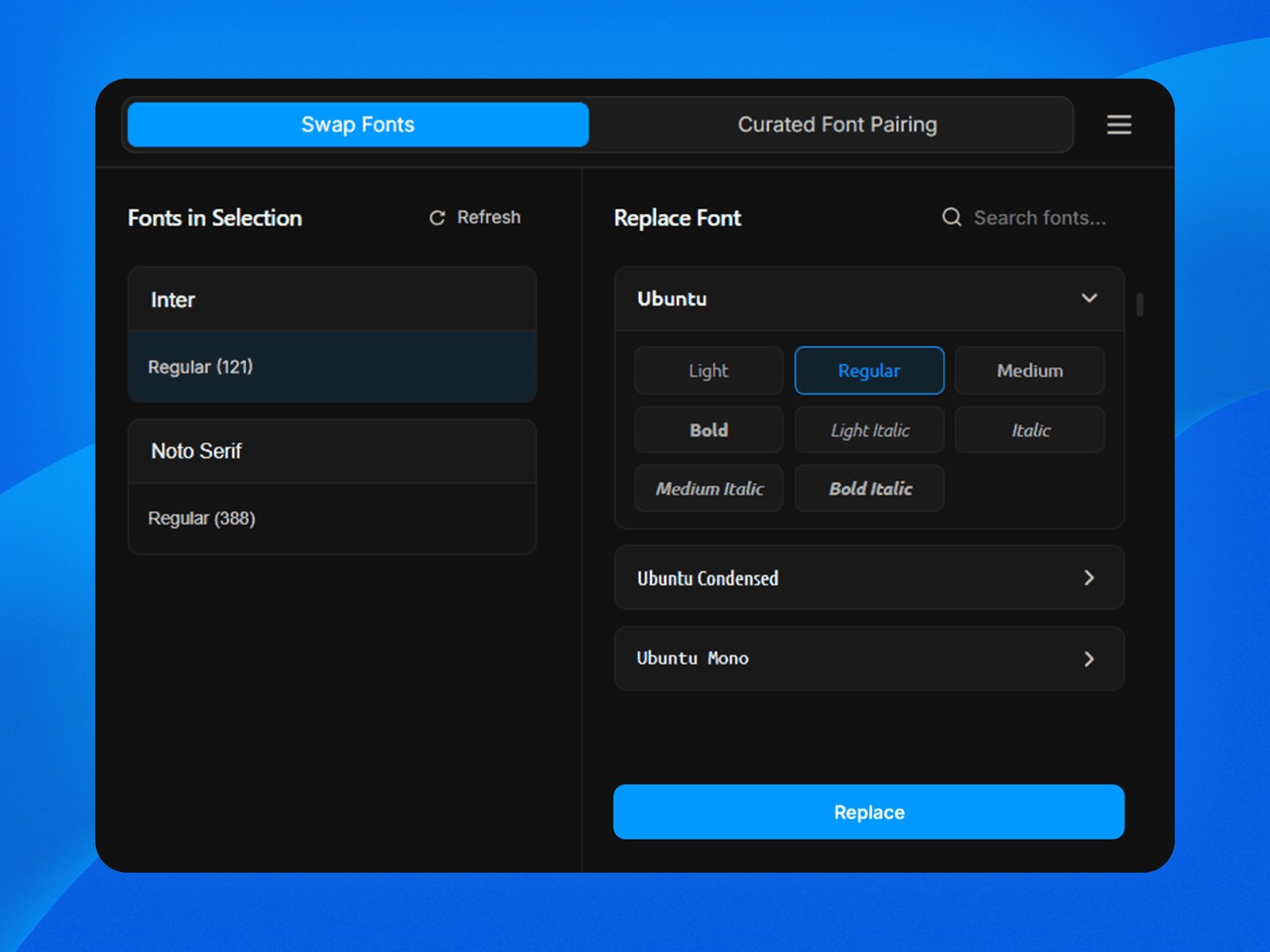
Task: Open the hamburger menu
Action: pyautogui.click(x=1119, y=125)
